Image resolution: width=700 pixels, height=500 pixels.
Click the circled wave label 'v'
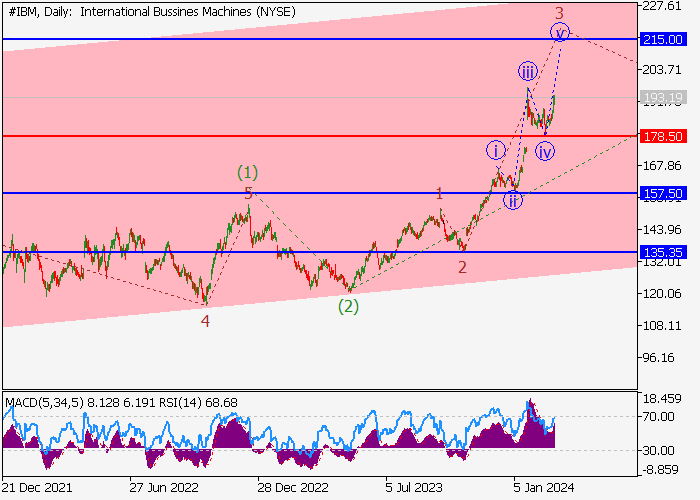point(560,32)
